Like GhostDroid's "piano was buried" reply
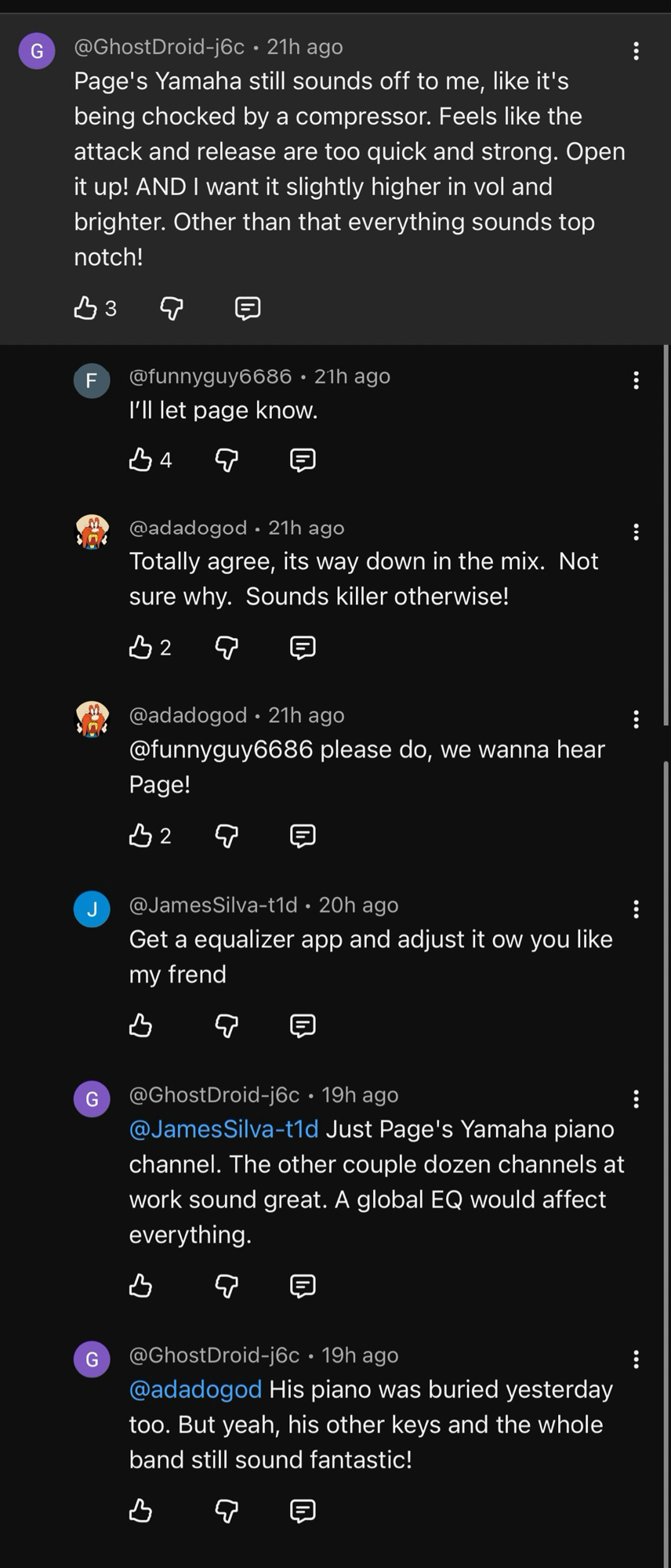The image size is (671, 1568). [x=140, y=1510]
